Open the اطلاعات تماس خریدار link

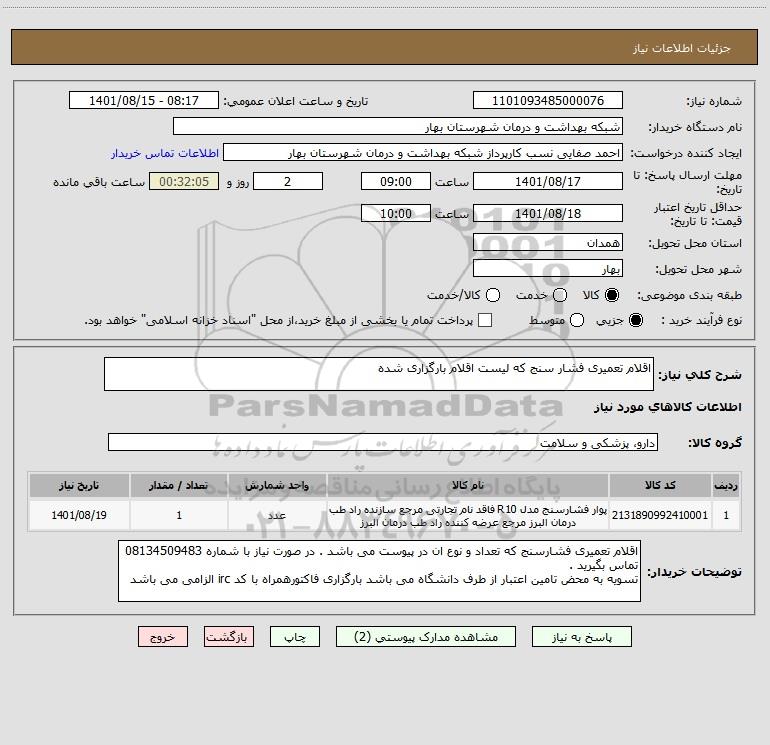point(165,153)
